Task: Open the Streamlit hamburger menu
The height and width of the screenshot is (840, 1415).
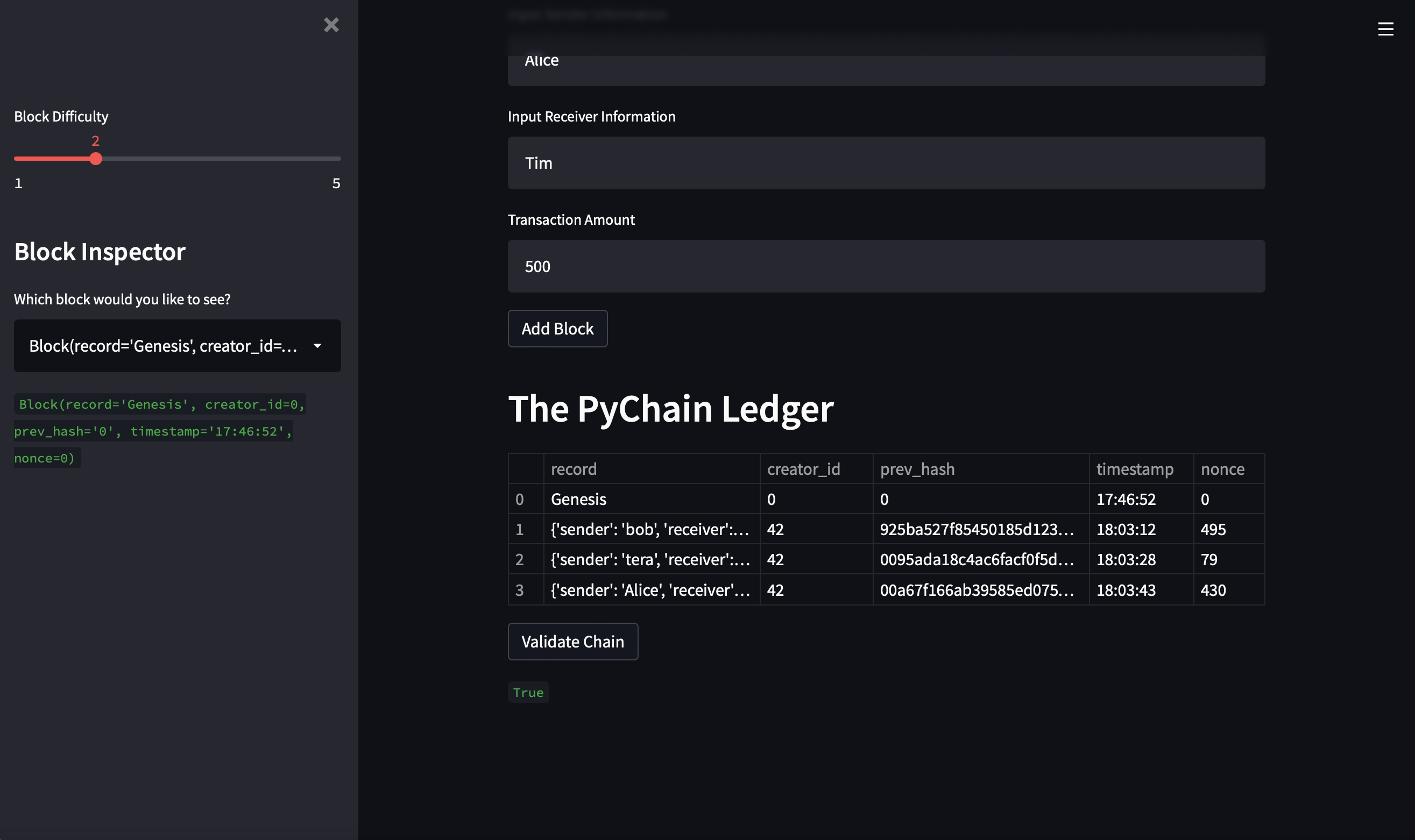Action: 1385,29
